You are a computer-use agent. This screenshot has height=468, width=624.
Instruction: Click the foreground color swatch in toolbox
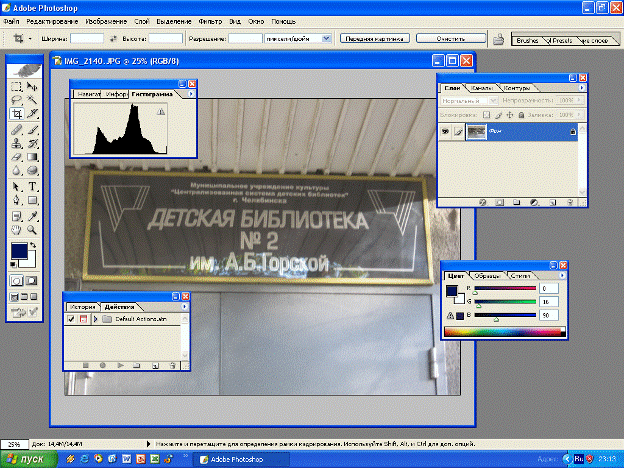pyautogui.click(x=20, y=251)
